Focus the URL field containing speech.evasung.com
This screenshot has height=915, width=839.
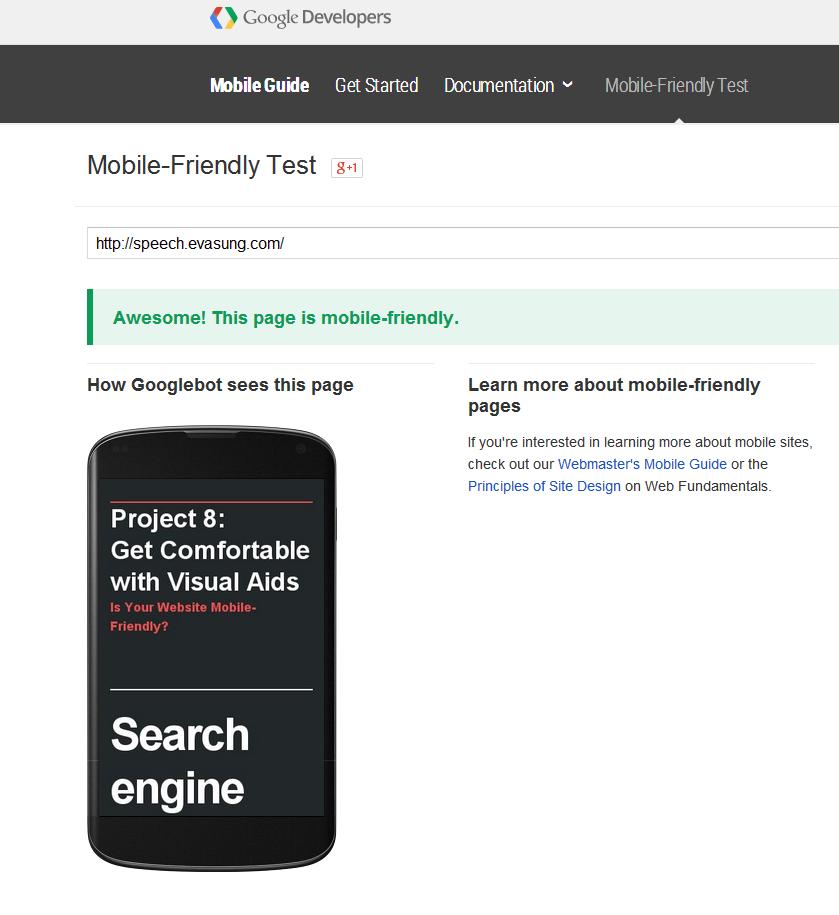[x=460, y=243]
